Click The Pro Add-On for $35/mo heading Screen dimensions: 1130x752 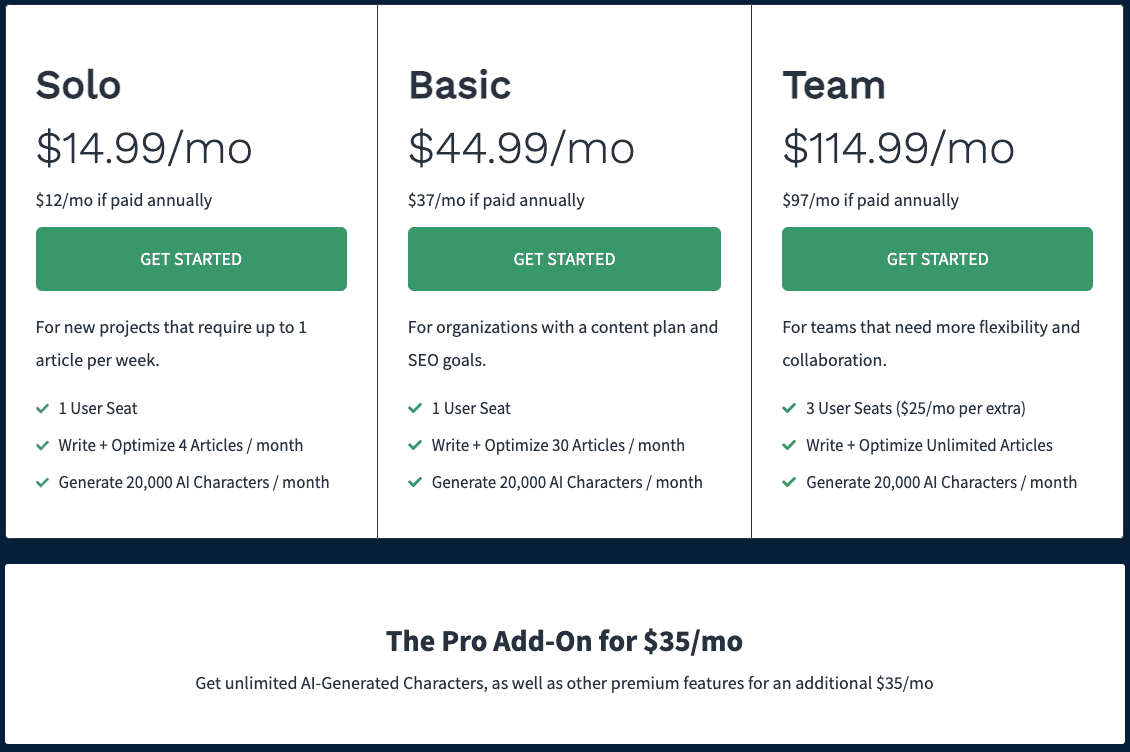click(x=564, y=641)
